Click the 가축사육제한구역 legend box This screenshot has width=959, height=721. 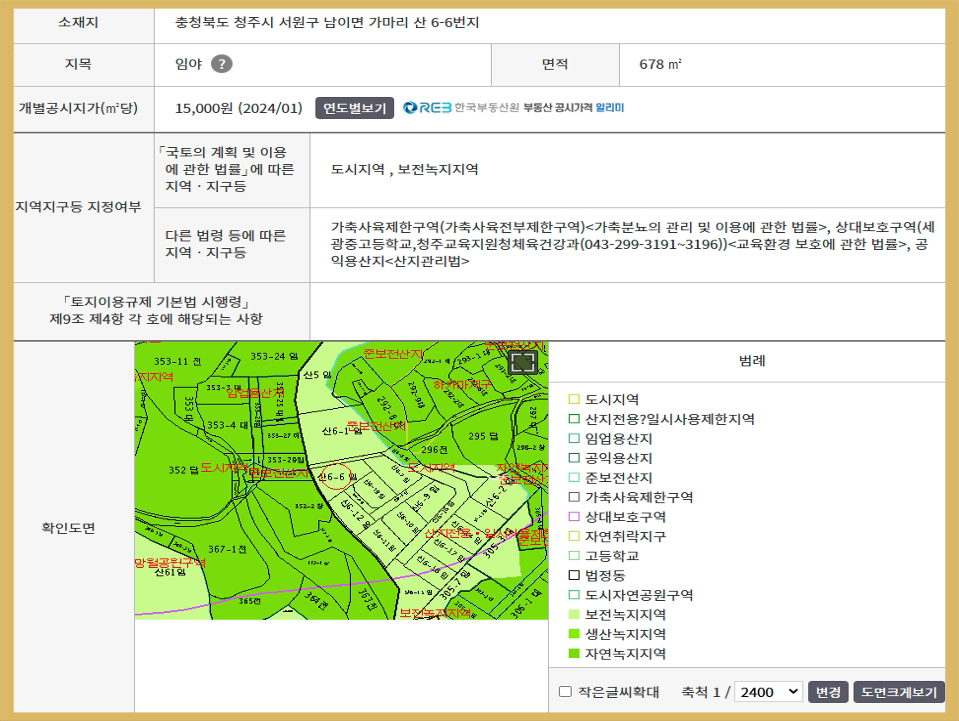(574, 497)
